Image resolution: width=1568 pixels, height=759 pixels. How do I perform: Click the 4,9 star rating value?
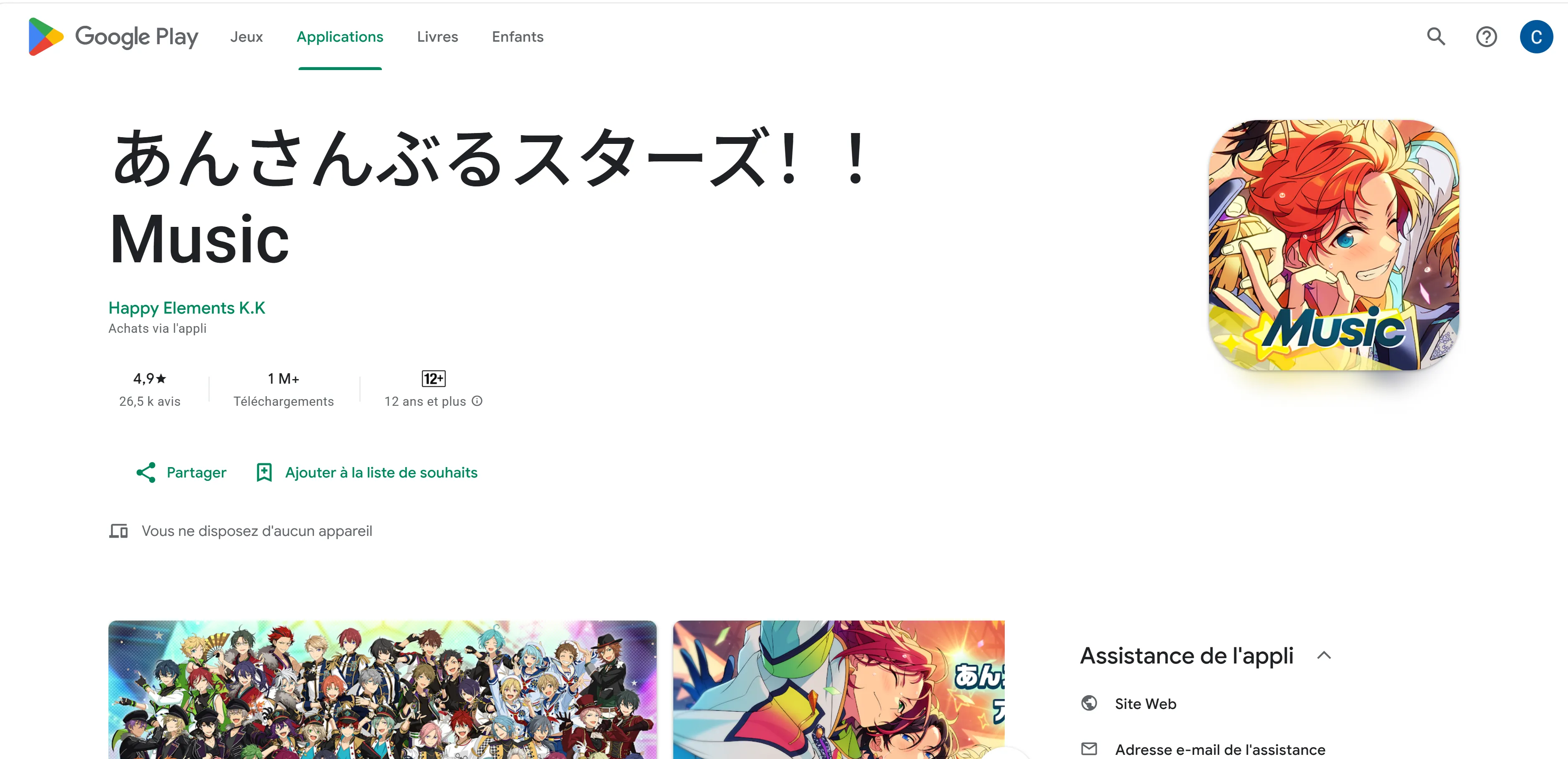pyautogui.click(x=150, y=379)
